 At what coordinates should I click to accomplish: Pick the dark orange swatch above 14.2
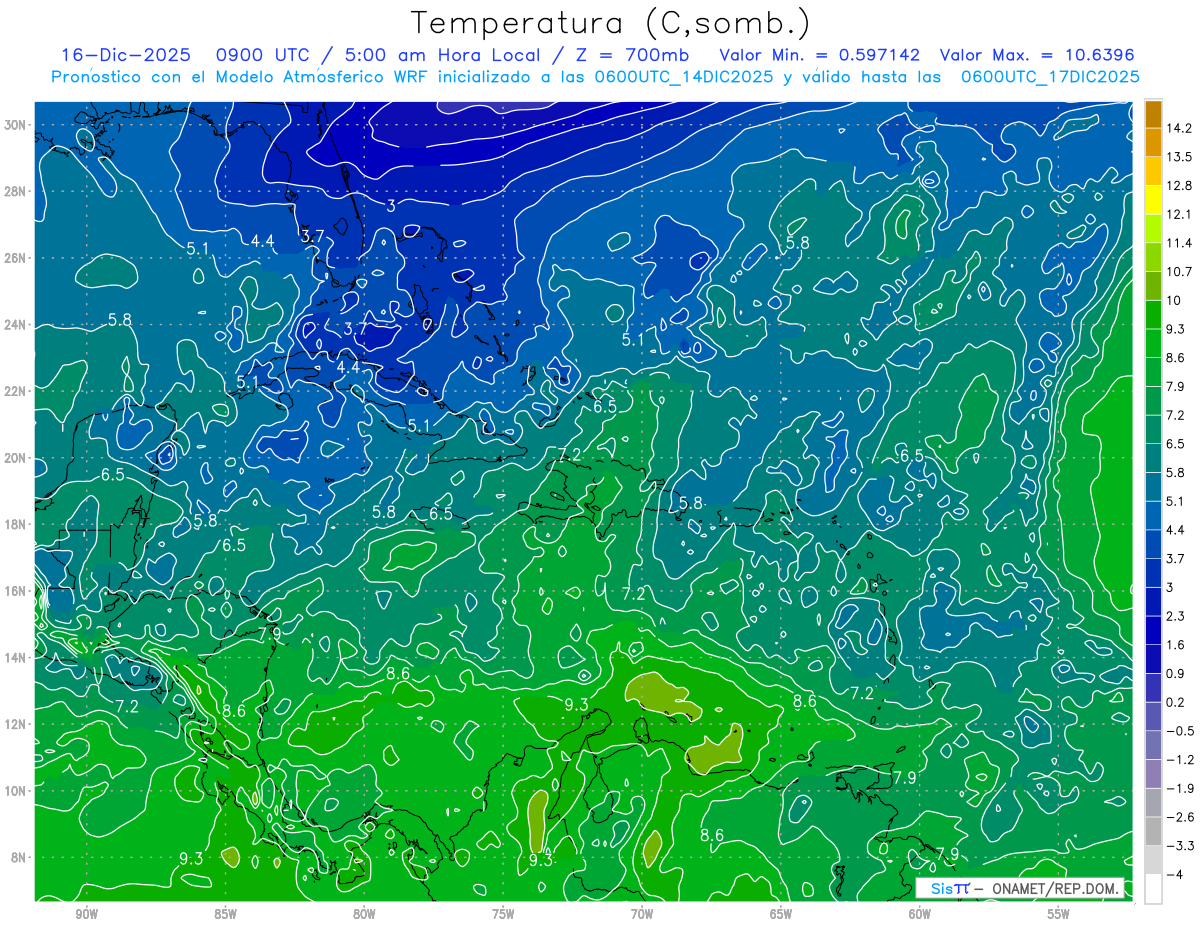point(1153,114)
